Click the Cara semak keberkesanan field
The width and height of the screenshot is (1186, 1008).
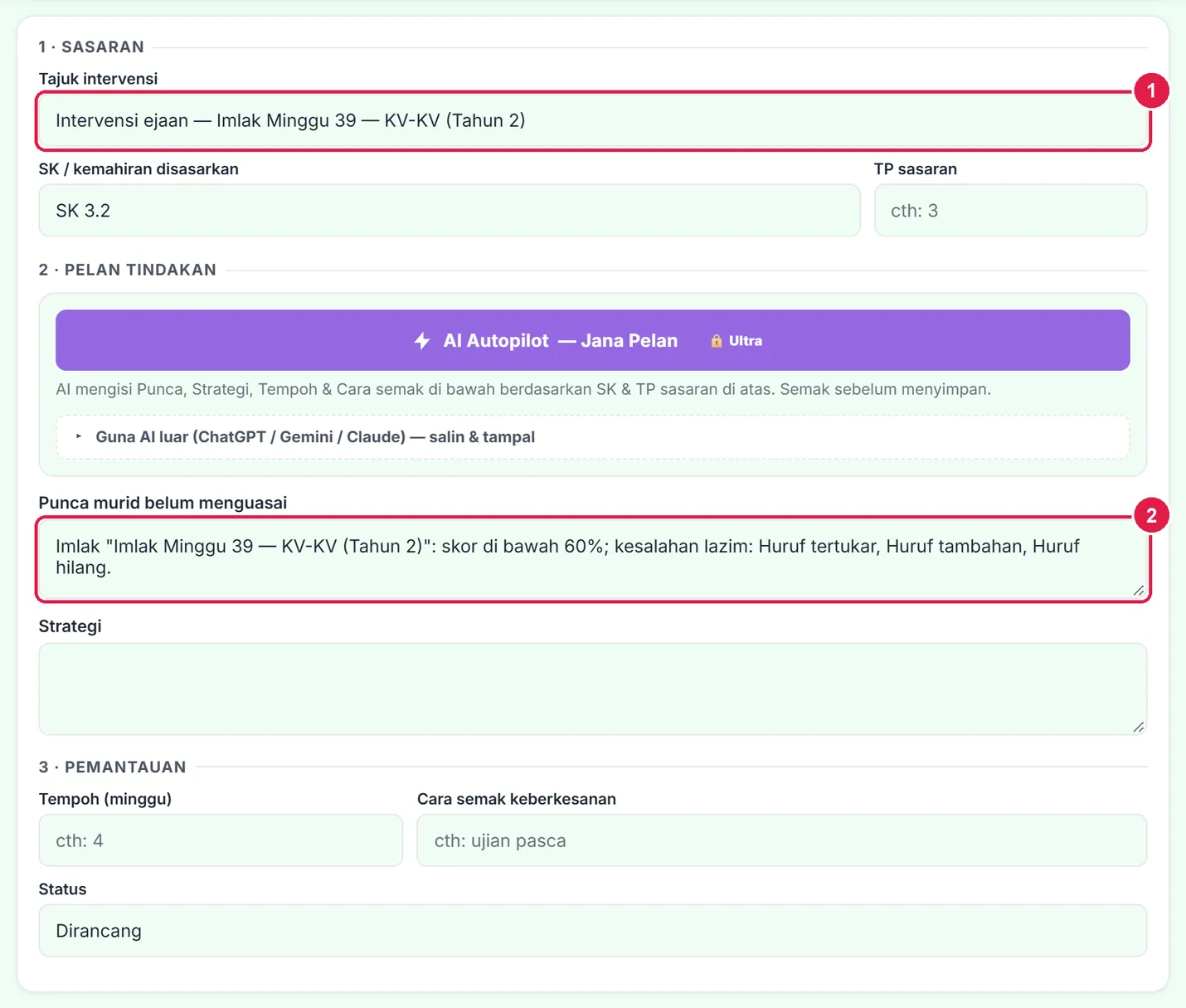point(782,840)
